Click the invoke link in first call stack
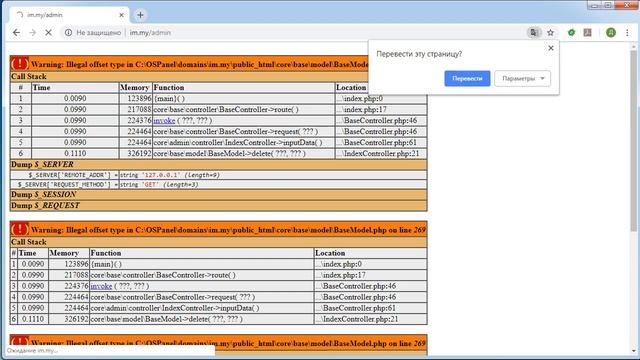 pyautogui.click(x=164, y=120)
